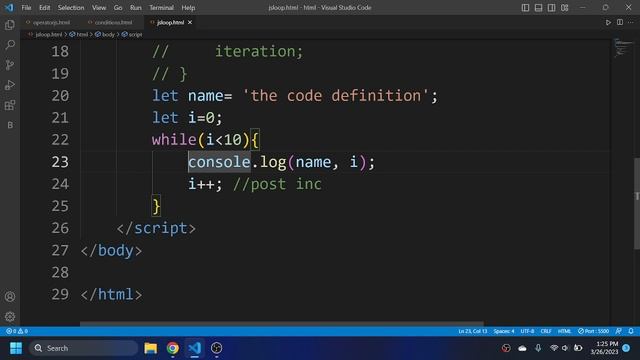Open File Explorer from taskbar
The image size is (640, 360).
(151, 348)
